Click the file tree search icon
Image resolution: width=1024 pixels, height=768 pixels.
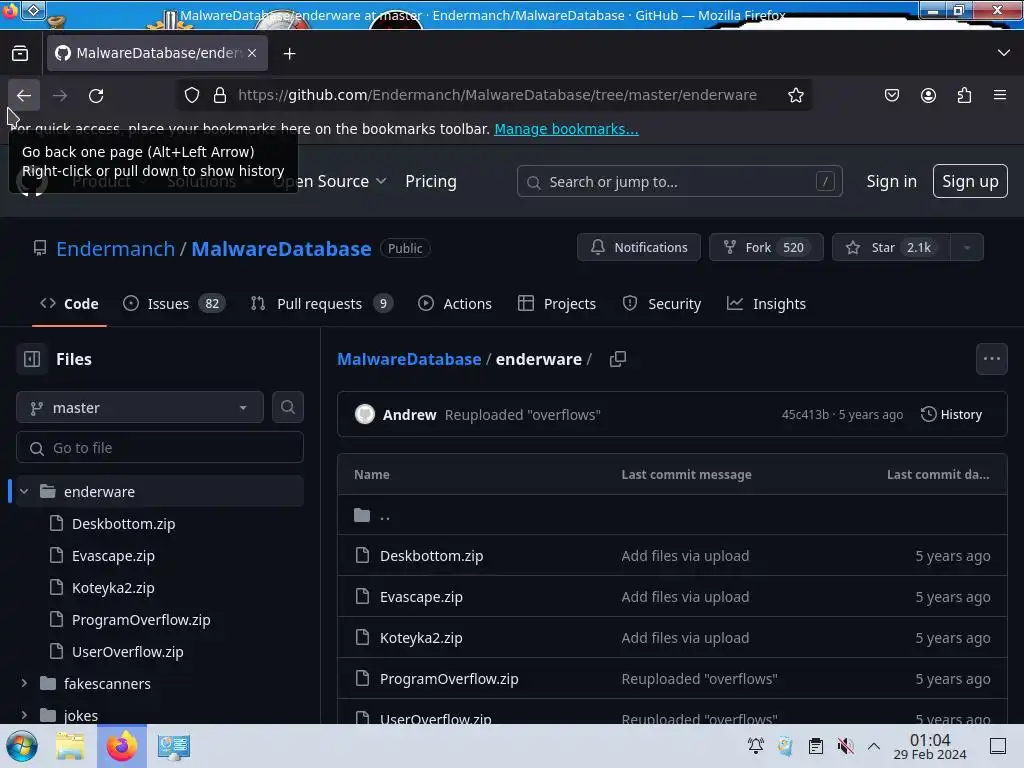pyautogui.click(x=287, y=408)
